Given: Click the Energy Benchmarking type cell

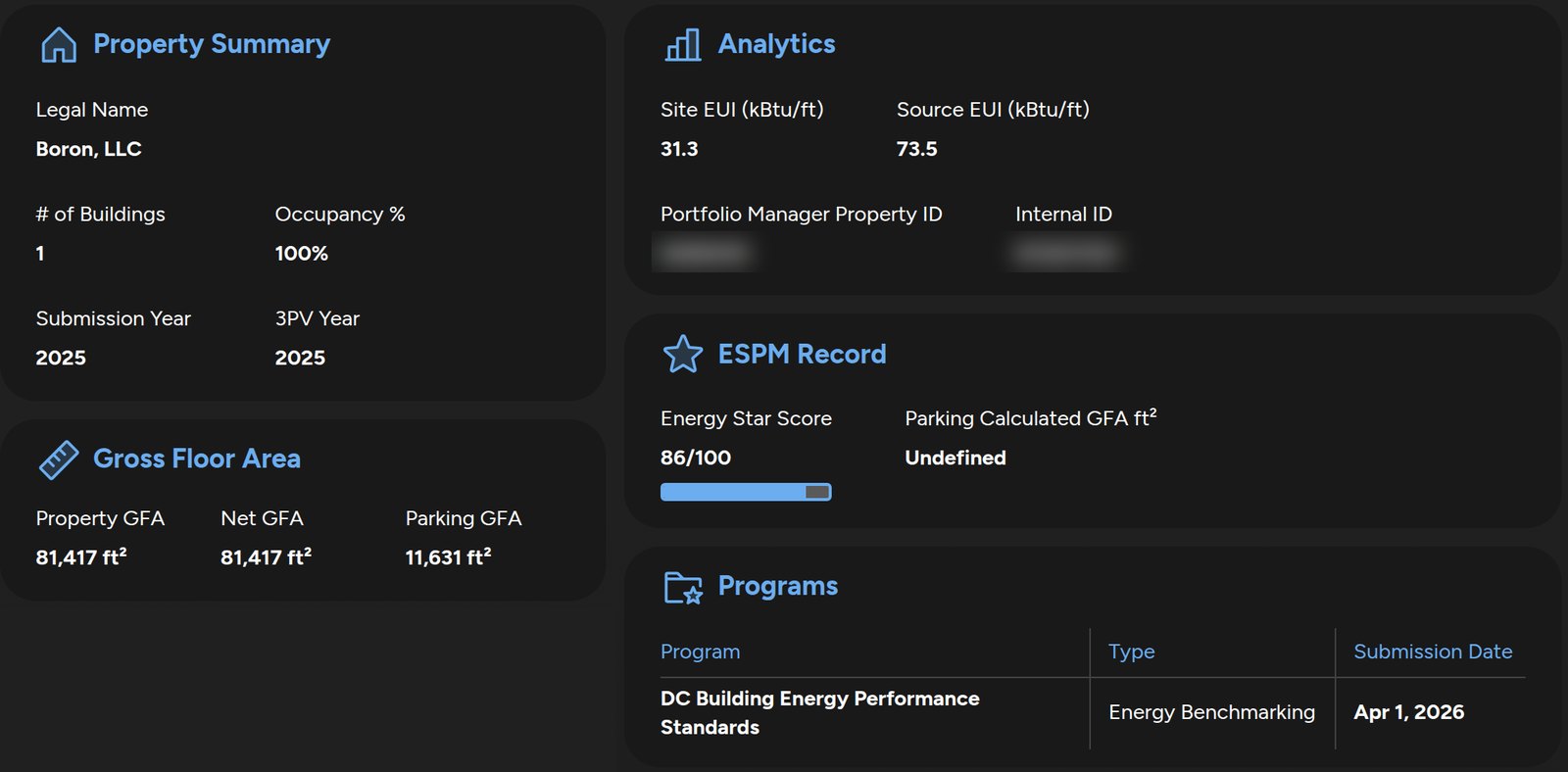Looking at the screenshot, I should (x=1211, y=712).
